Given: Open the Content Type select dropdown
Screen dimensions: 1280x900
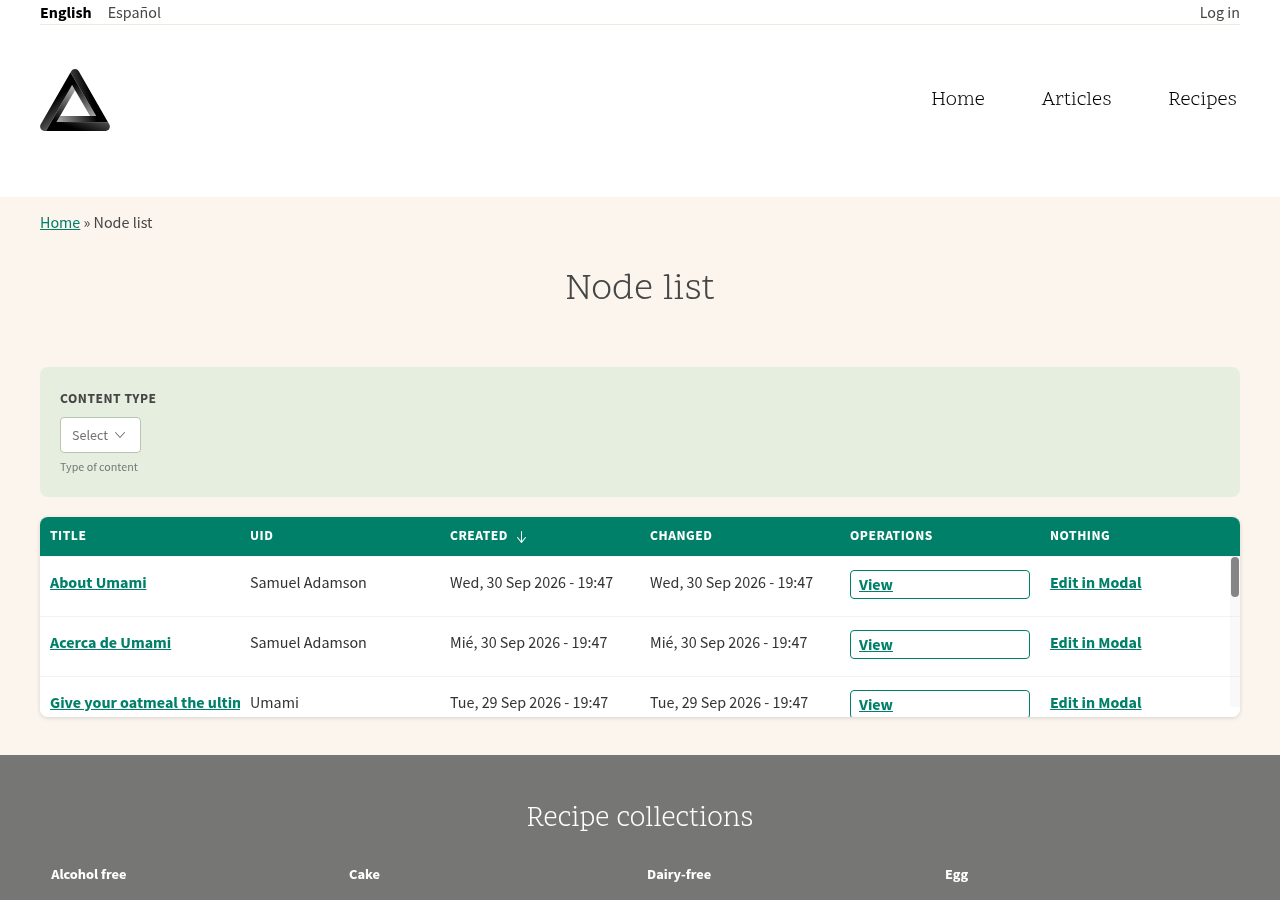Looking at the screenshot, I should coord(100,435).
